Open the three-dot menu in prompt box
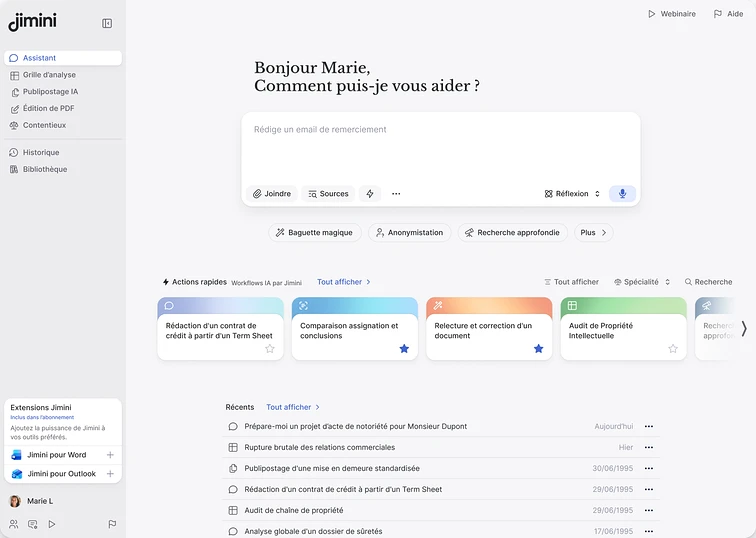Screen dimensions: 756x538 pyautogui.click(x=396, y=194)
